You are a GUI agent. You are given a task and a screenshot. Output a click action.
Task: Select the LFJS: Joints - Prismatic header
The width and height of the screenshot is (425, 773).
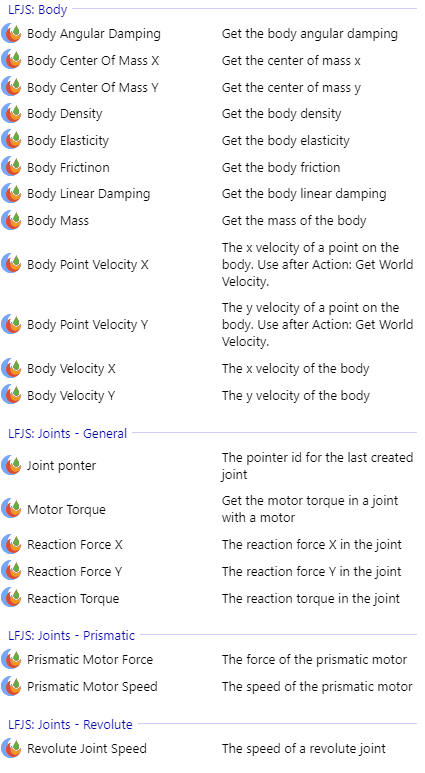click(71, 635)
